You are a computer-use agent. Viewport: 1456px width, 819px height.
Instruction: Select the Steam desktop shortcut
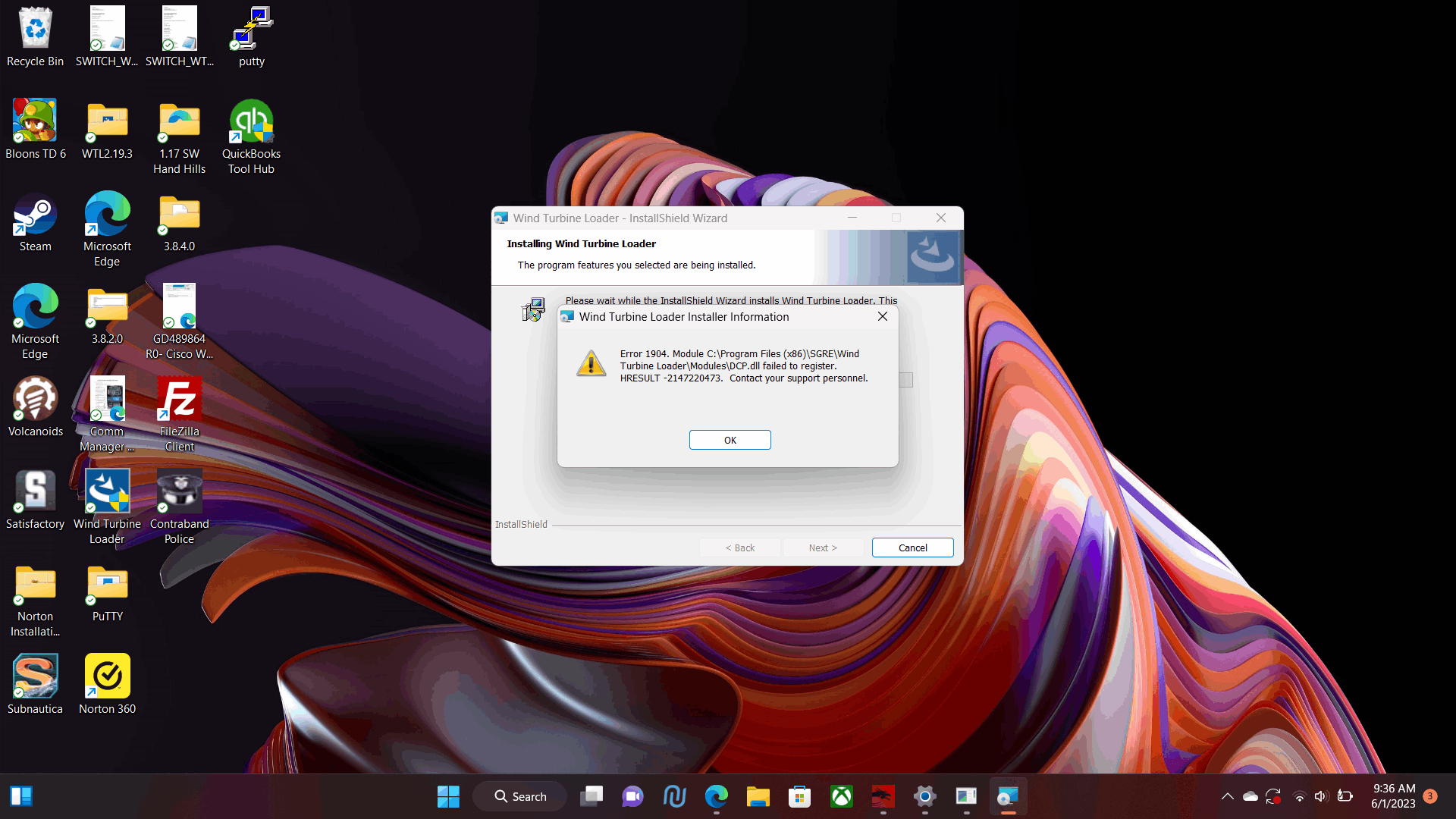click(x=35, y=221)
